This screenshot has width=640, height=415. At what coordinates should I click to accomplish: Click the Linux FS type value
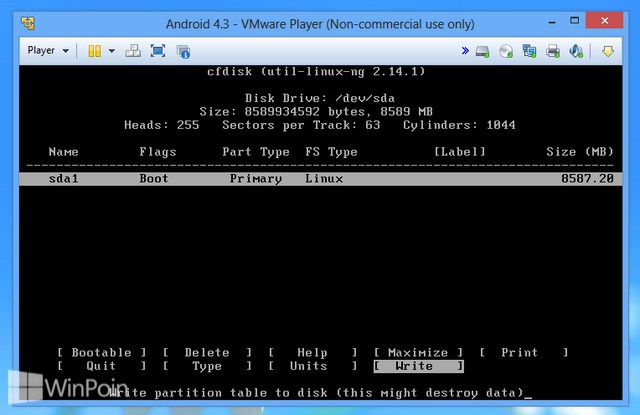(324, 179)
